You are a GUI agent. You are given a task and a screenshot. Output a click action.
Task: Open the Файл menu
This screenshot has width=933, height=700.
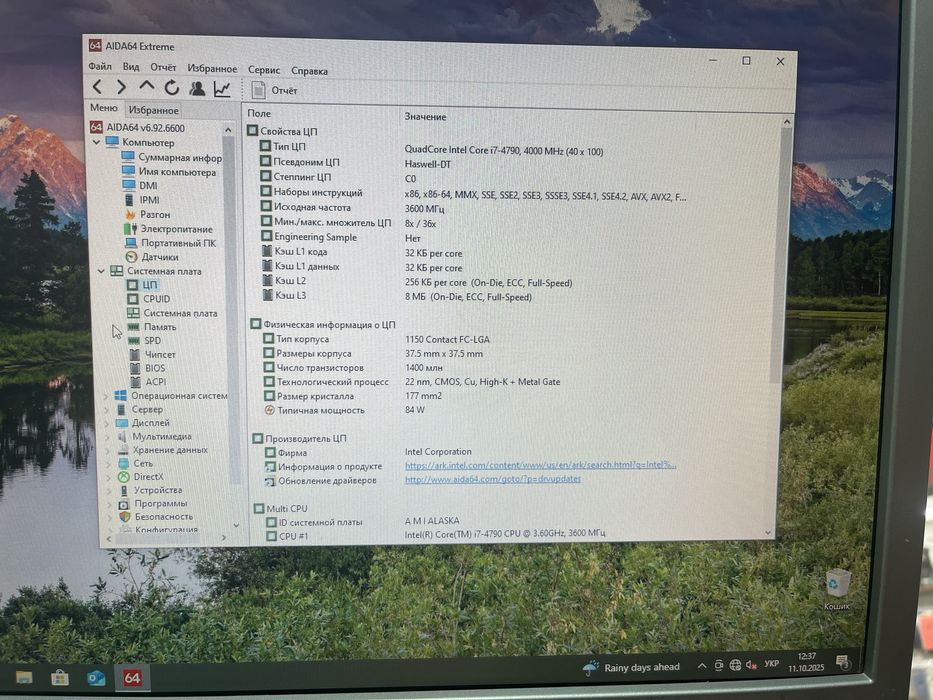pos(100,66)
